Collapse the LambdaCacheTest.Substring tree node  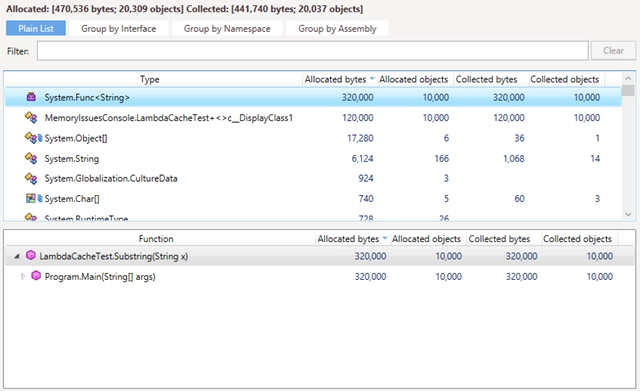pyautogui.click(x=17, y=256)
